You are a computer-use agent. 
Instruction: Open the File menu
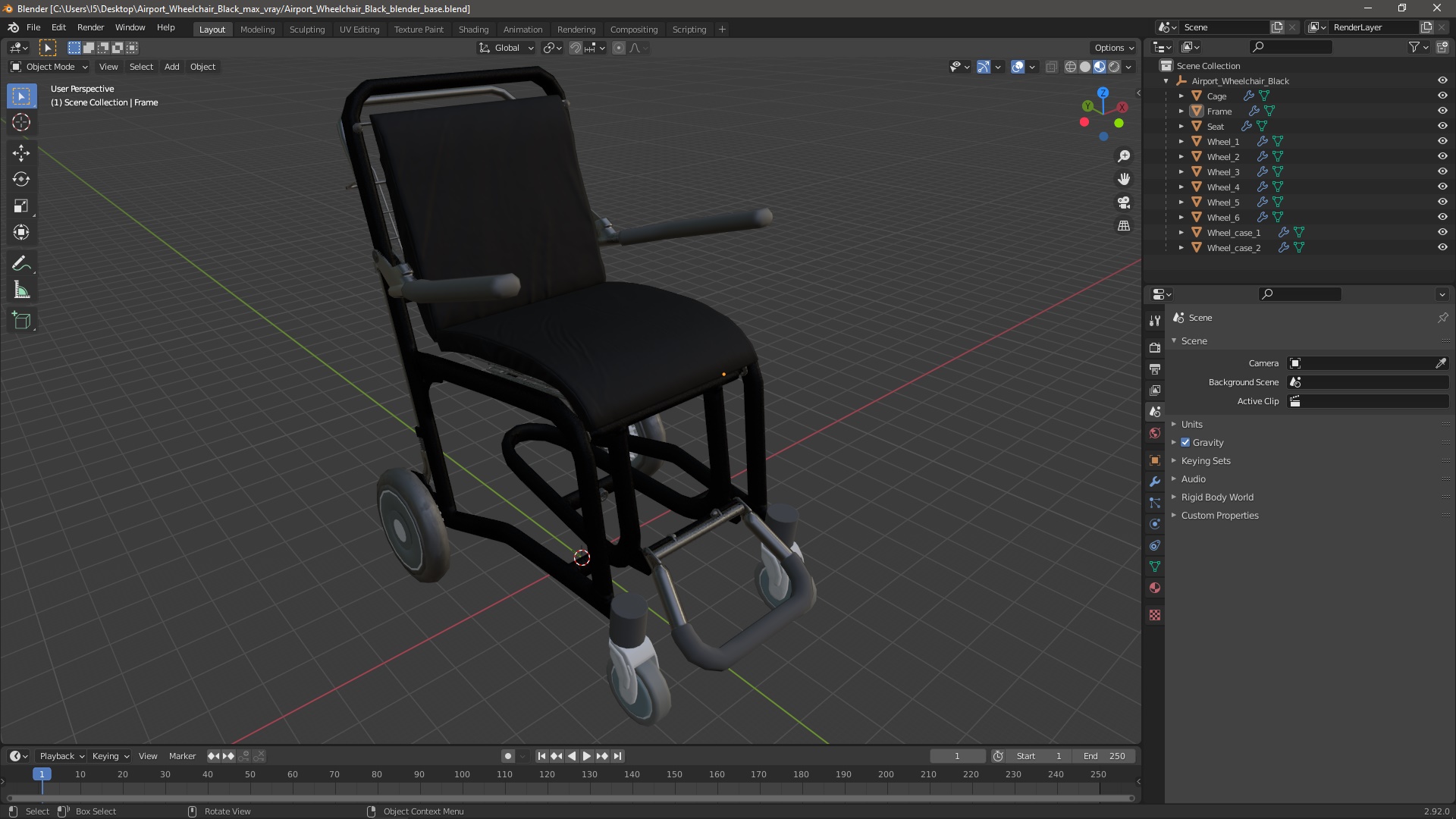tap(33, 27)
